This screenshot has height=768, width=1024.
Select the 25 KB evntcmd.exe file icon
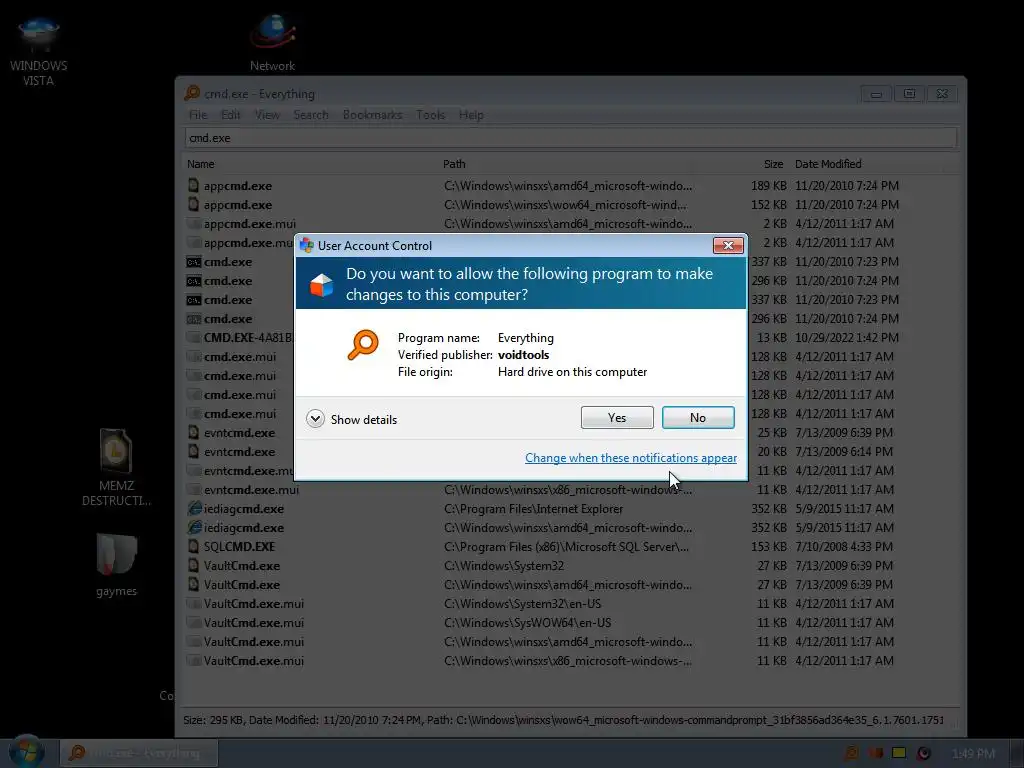(193, 432)
